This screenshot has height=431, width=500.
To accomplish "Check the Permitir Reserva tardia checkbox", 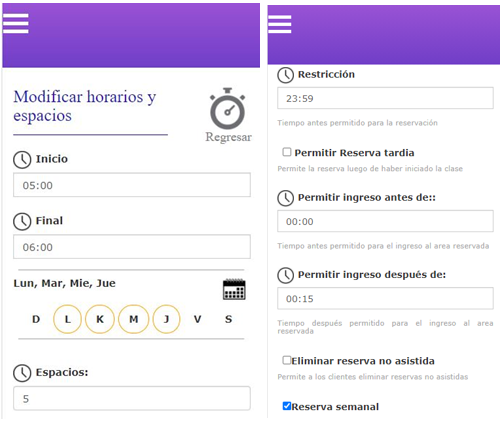I will click(x=287, y=152).
